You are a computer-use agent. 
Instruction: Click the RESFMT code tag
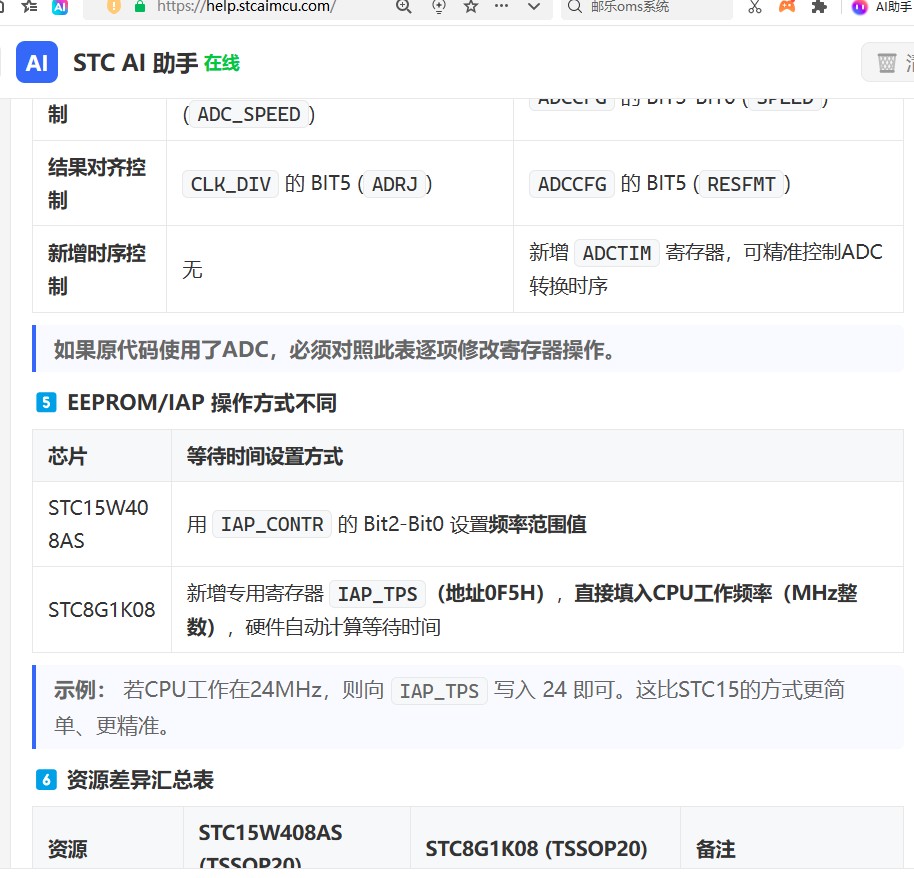[x=741, y=184]
